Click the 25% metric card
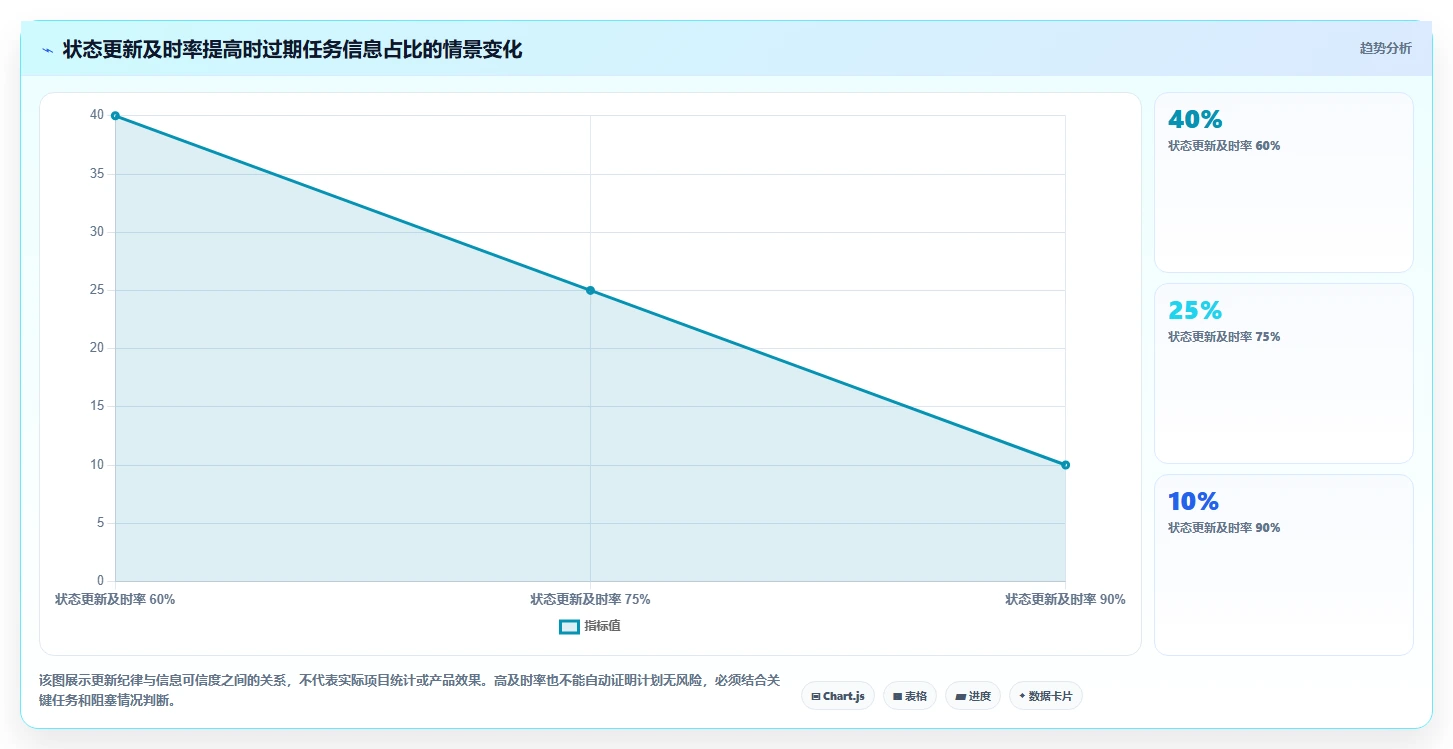Image resolution: width=1453 pixels, height=749 pixels. click(1284, 374)
